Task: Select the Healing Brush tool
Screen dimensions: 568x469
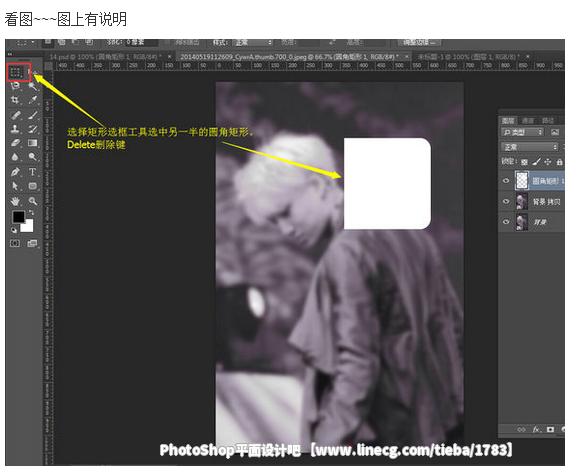Action: click(x=15, y=115)
